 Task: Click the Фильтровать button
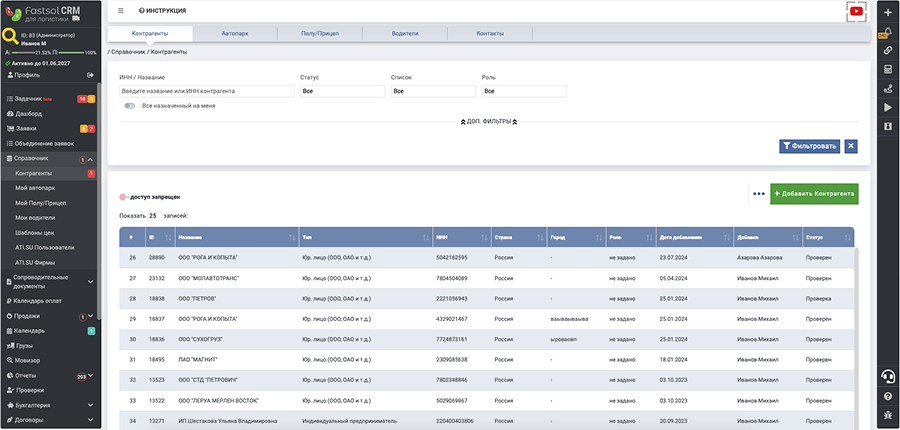click(809, 146)
